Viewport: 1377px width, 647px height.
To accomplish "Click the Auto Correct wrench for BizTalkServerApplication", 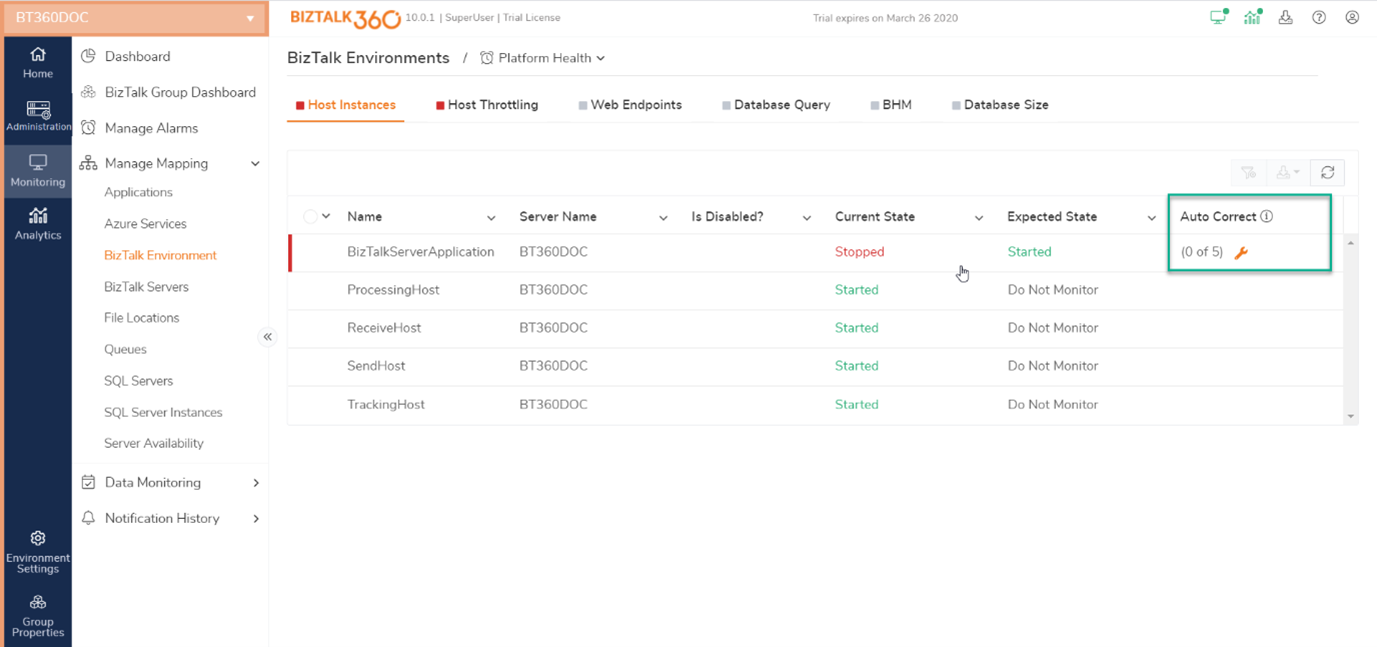I will [x=1241, y=253].
